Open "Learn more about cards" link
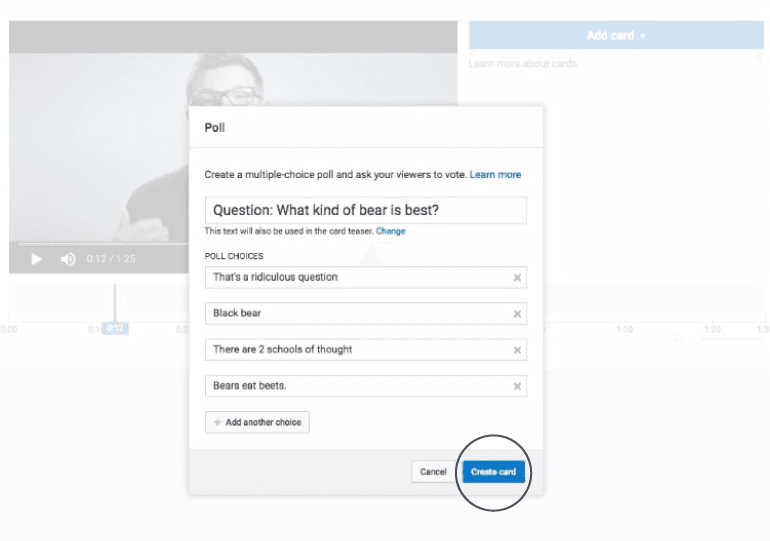The height and width of the screenshot is (541, 770). pyautogui.click(x=523, y=64)
